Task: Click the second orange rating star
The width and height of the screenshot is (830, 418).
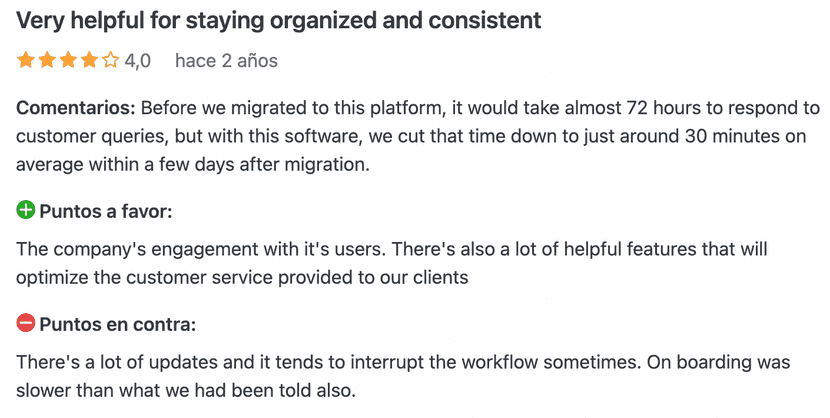Action: click(46, 61)
